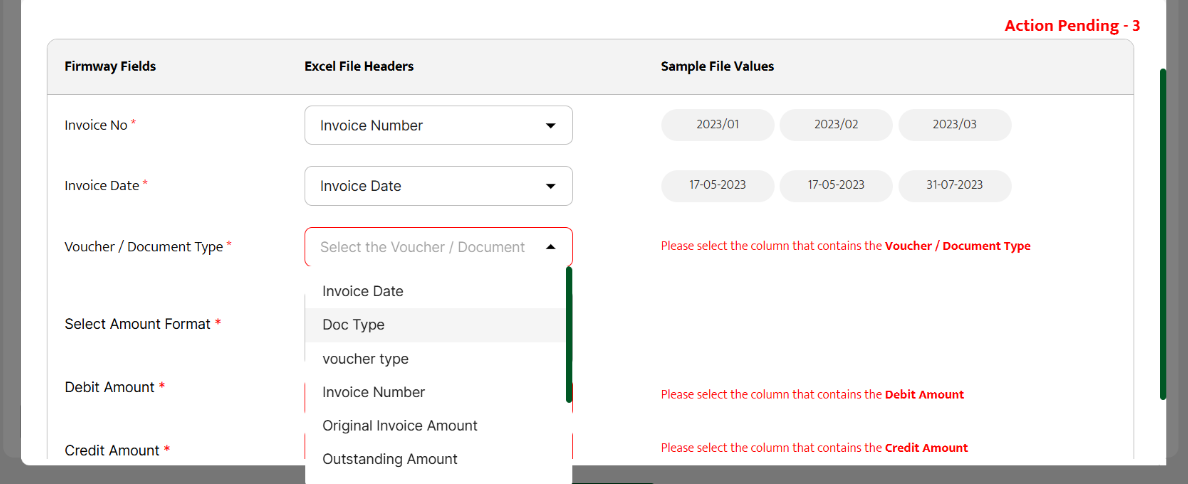Click the 'Excel File Headers' column heading
1188x484 pixels.
point(359,67)
